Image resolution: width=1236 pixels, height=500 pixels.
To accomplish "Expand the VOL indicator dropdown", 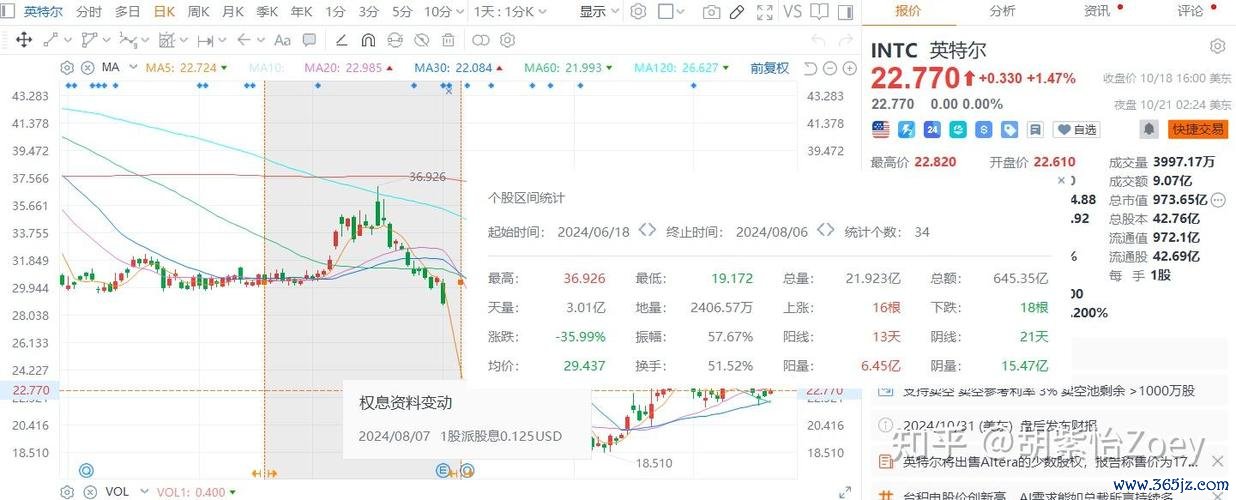I will click(143, 492).
